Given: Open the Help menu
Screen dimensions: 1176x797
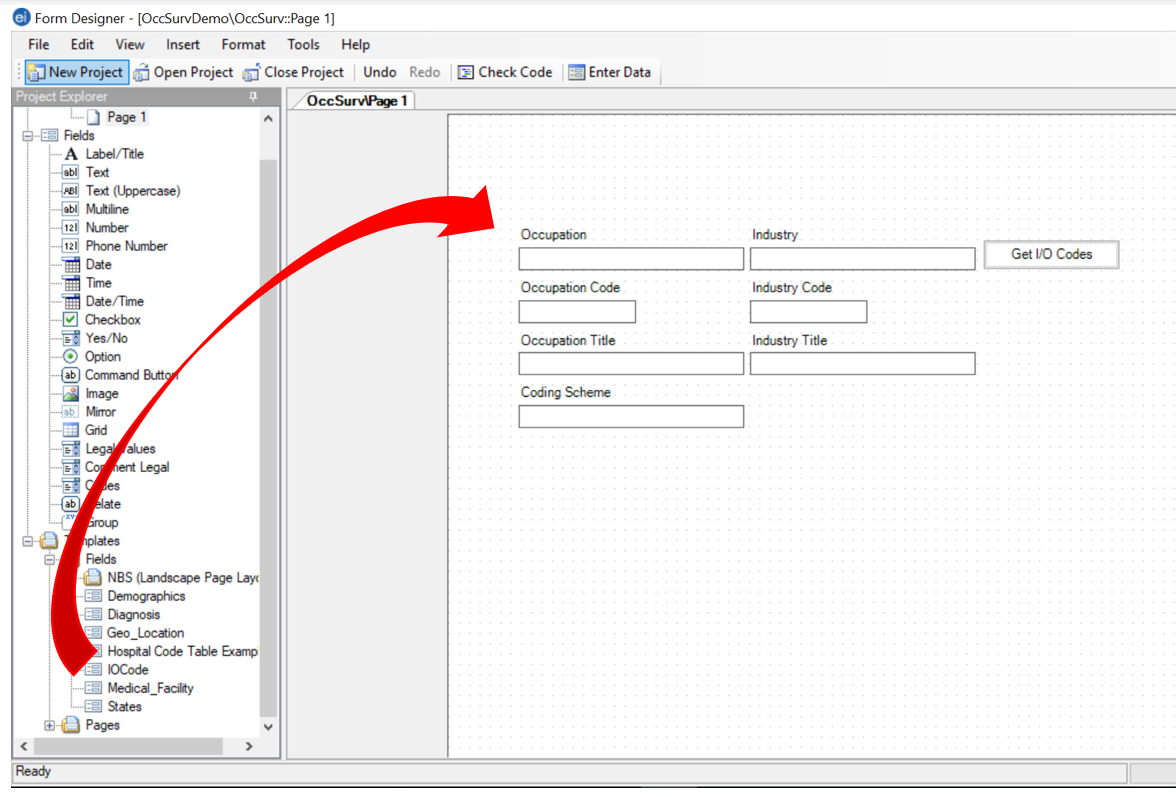Looking at the screenshot, I should [x=356, y=44].
